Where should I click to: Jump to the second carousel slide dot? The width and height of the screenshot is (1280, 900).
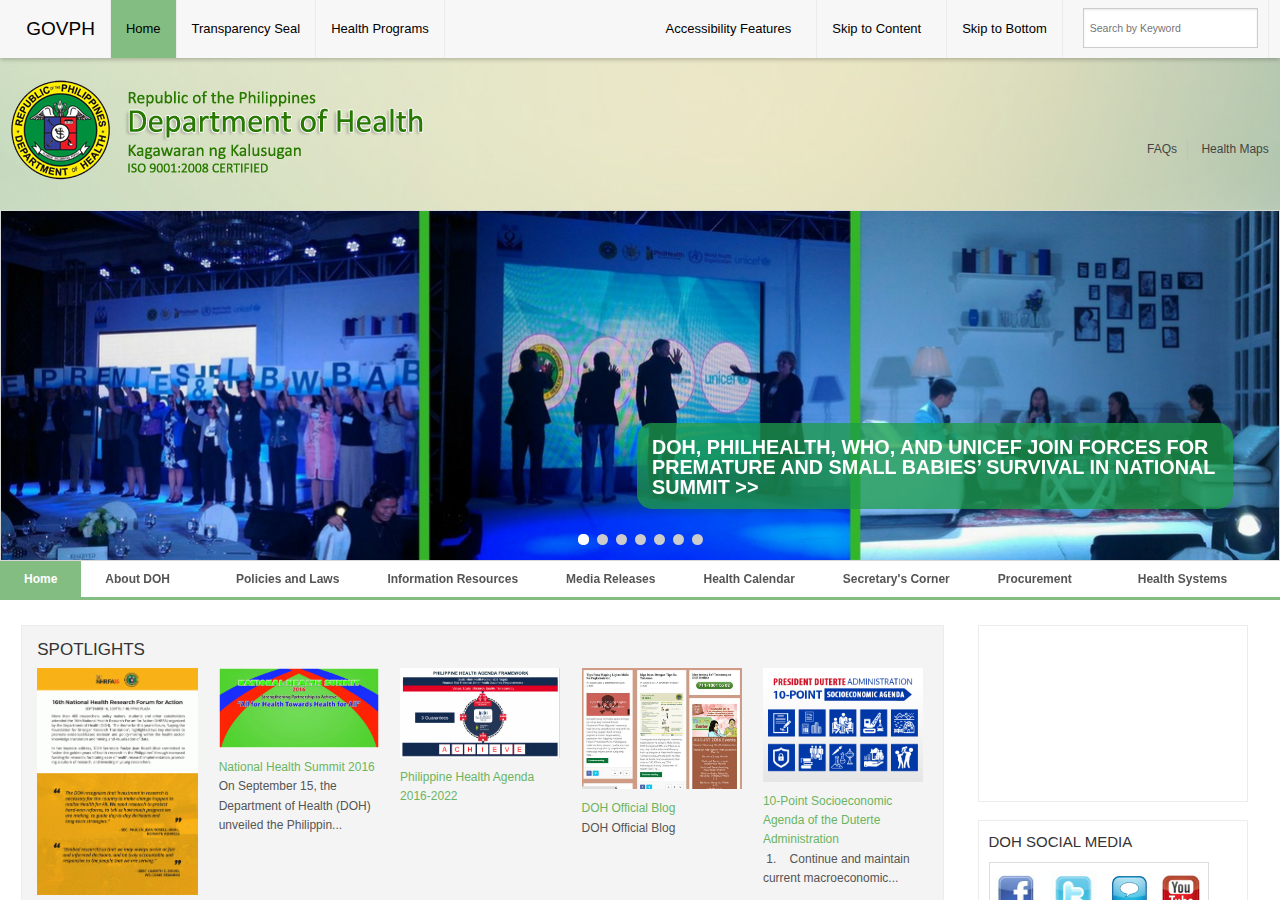pyautogui.click(x=603, y=539)
